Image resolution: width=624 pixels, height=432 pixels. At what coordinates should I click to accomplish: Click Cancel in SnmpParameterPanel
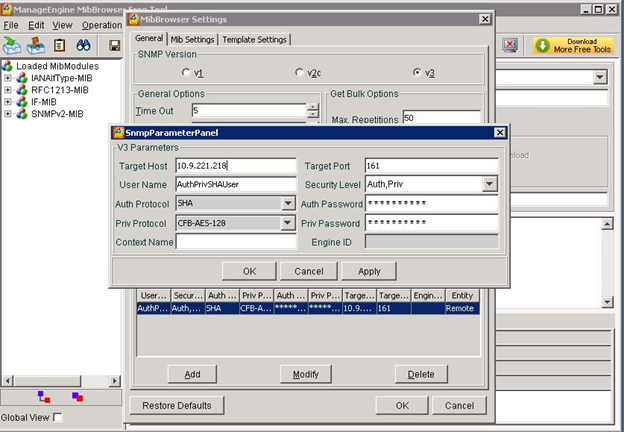308,271
